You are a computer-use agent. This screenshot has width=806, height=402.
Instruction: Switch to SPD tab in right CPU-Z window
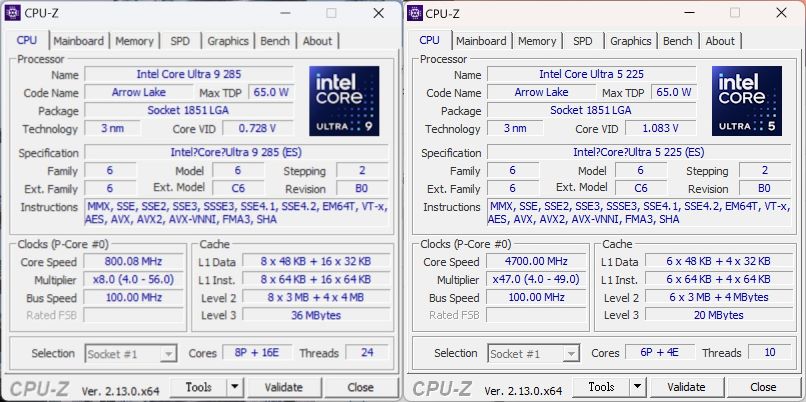click(582, 41)
